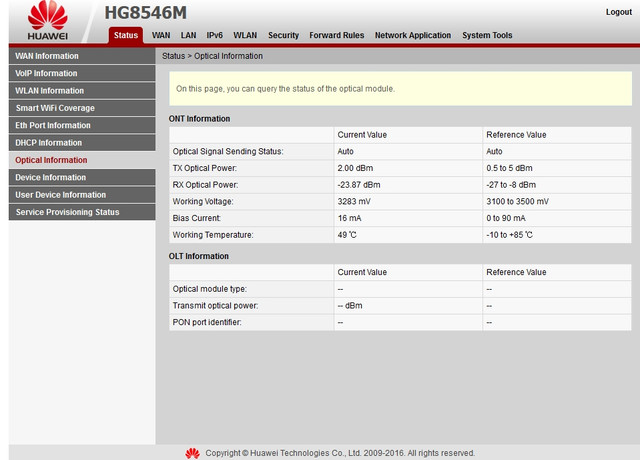640x460 pixels.
Task: Click the 'ONT Information' heading
Action: 199,119
